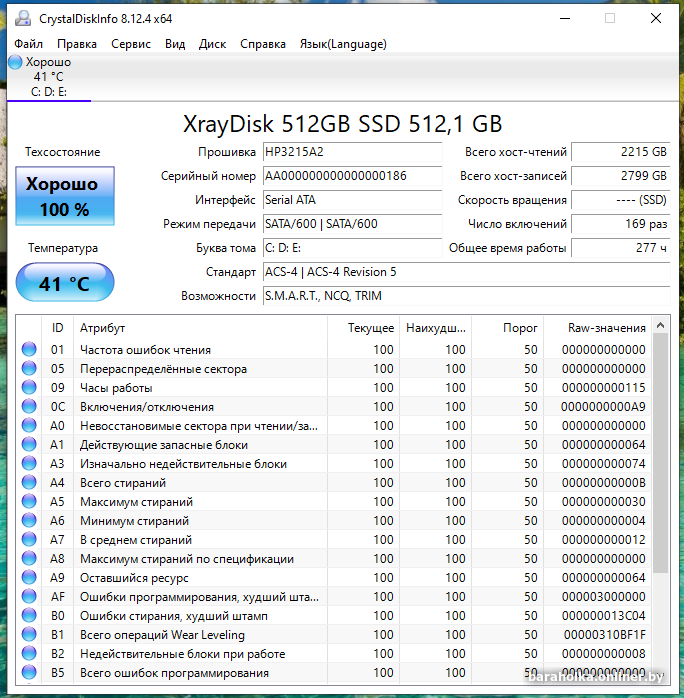684x698 pixels.
Task: Click the status orb for attribute A5
Action: (x=29, y=502)
